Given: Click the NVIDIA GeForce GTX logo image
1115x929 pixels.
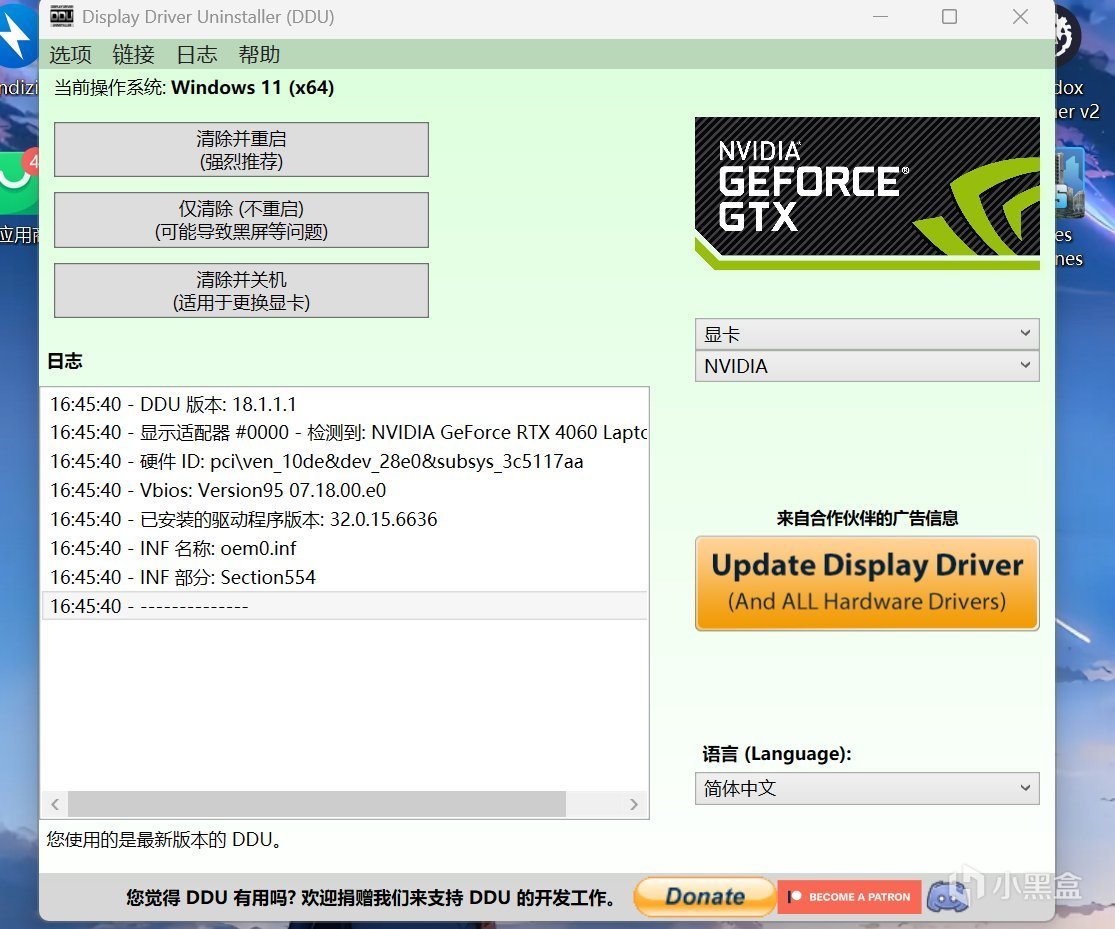Looking at the screenshot, I should [x=867, y=193].
